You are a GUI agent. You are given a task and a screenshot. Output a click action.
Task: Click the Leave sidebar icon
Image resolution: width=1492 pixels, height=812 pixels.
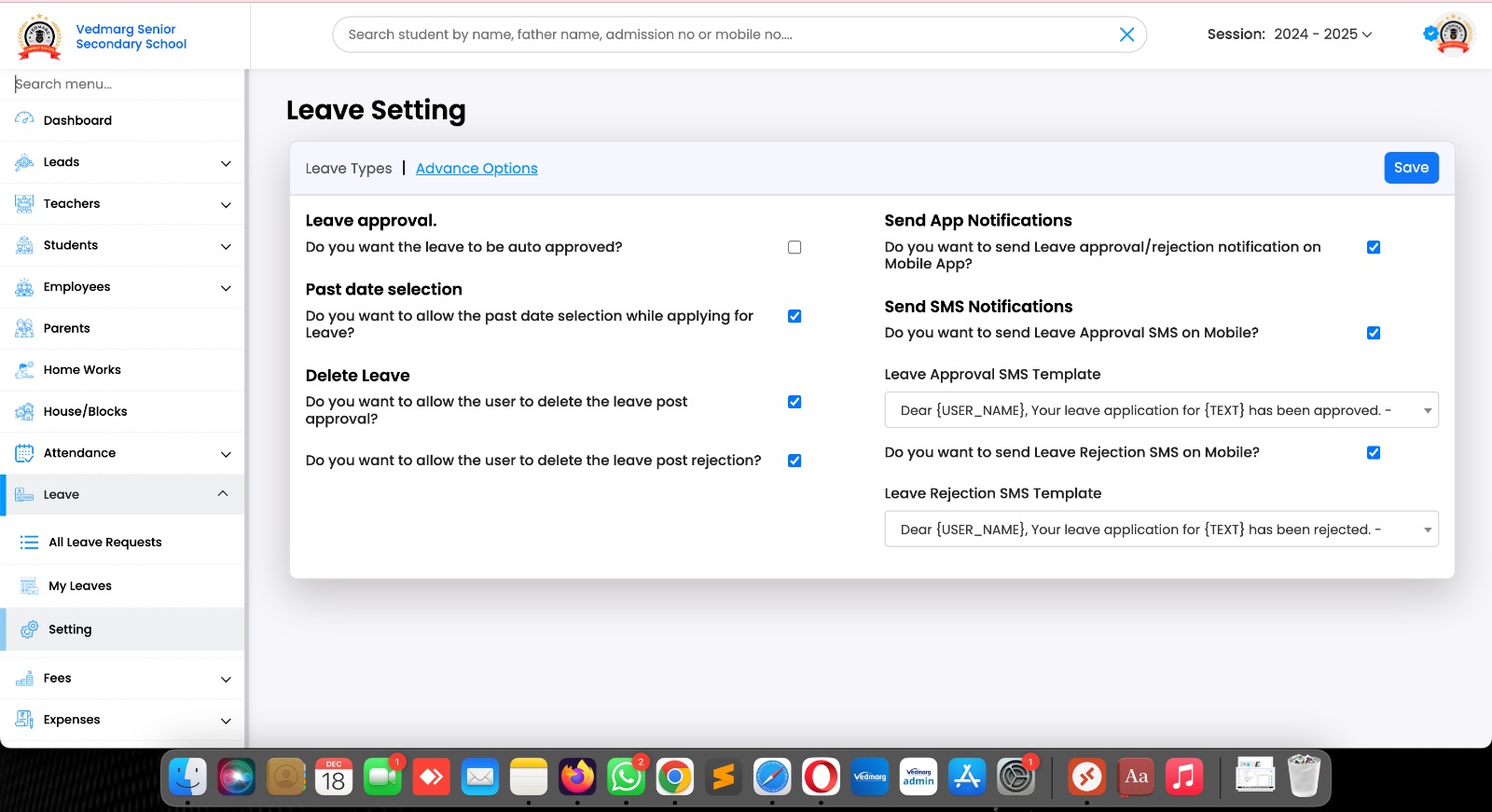(x=24, y=494)
